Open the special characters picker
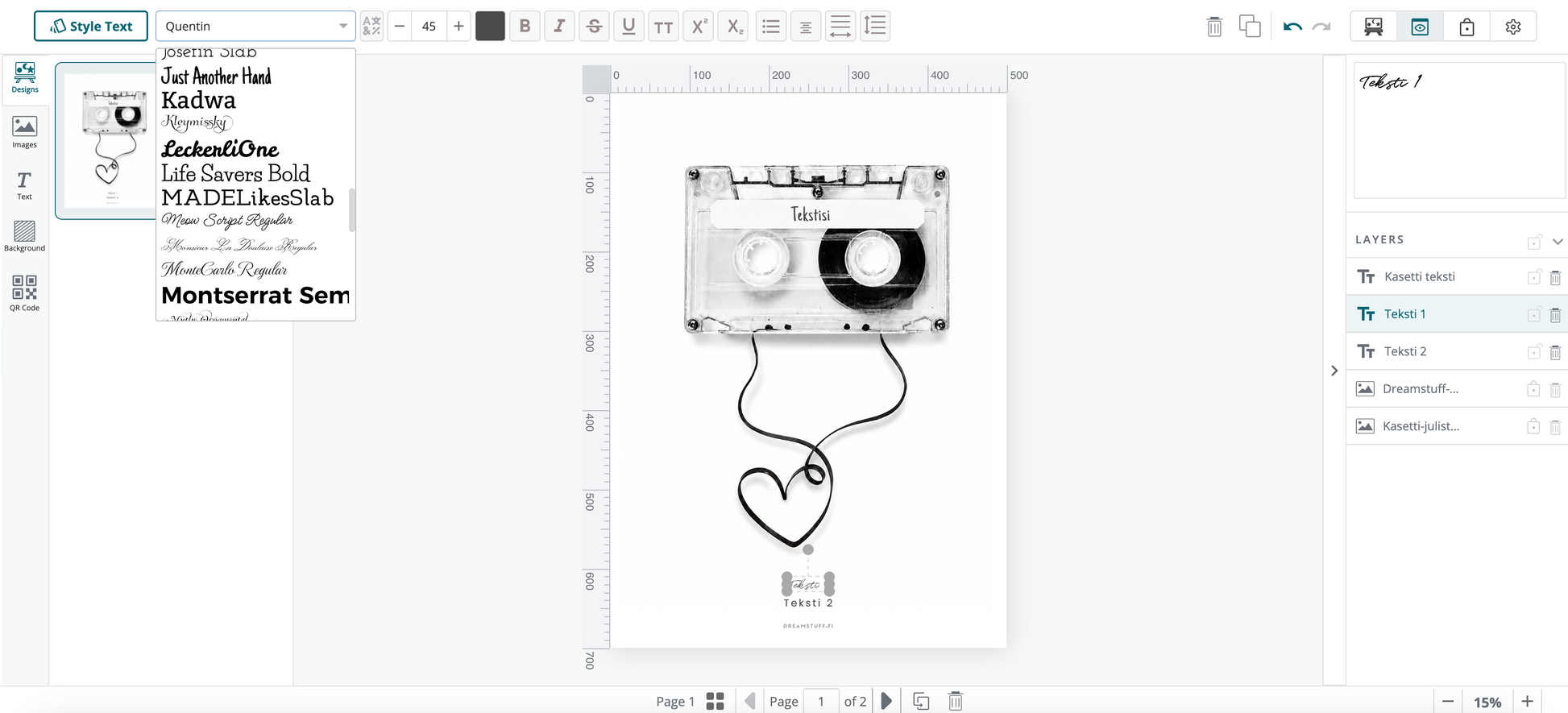 point(371,26)
